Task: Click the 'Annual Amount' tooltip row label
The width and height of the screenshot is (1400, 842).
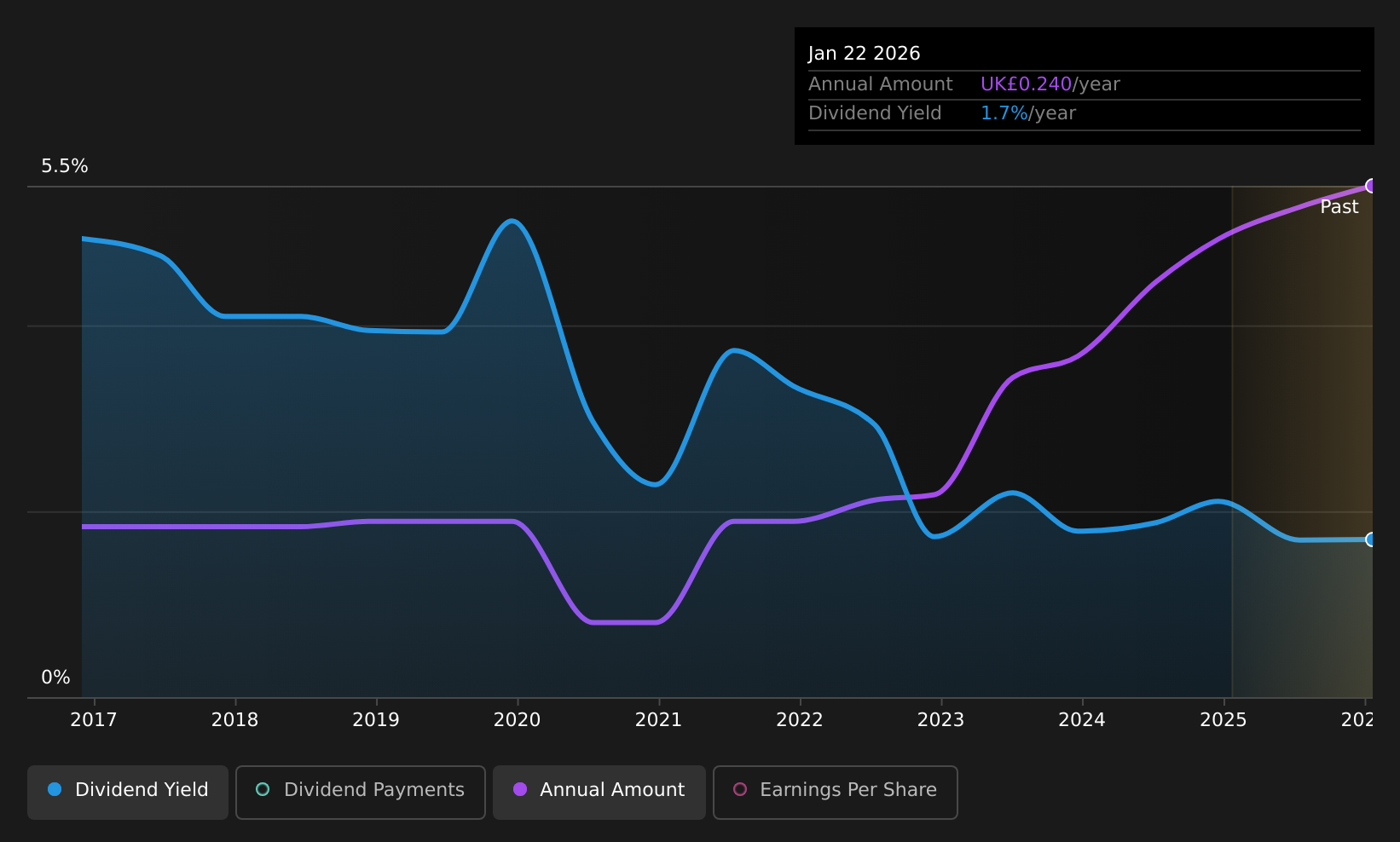Action: pyautogui.click(x=881, y=84)
